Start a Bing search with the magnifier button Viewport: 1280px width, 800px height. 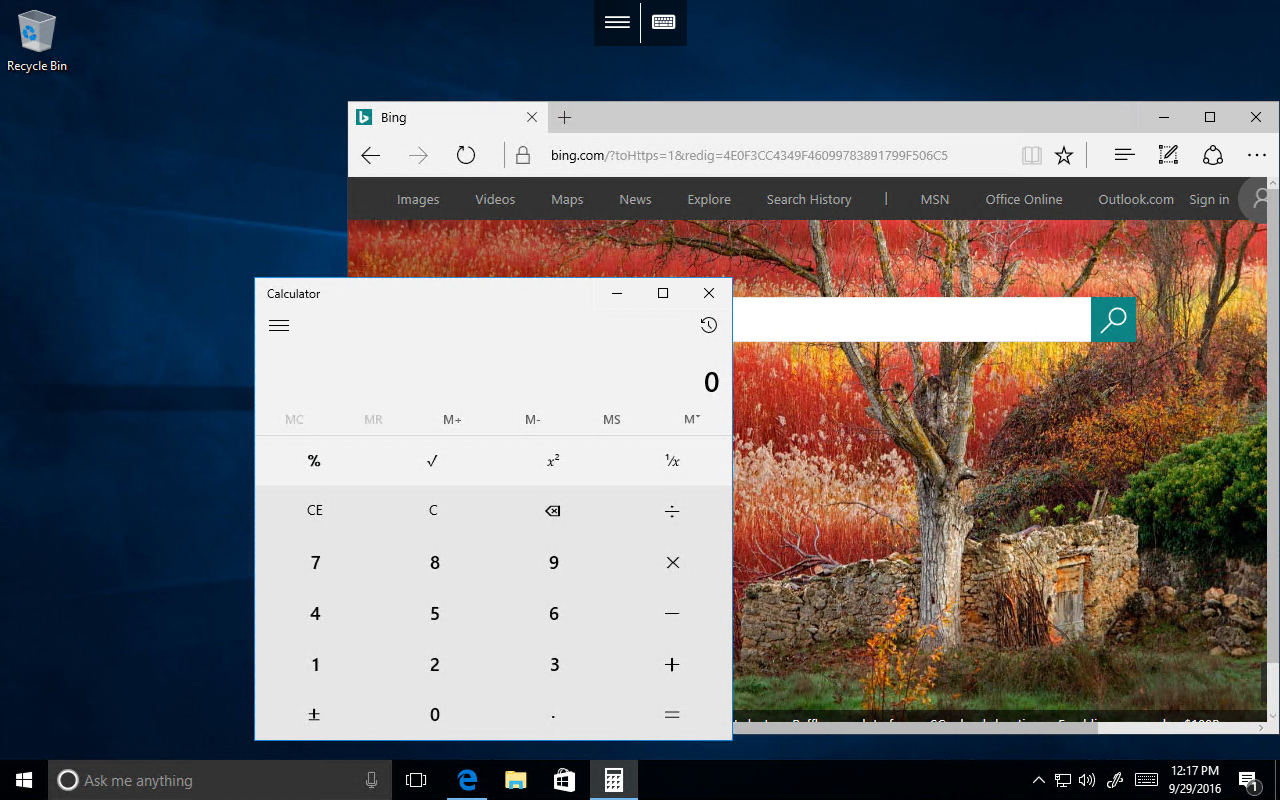pyautogui.click(x=1113, y=319)
